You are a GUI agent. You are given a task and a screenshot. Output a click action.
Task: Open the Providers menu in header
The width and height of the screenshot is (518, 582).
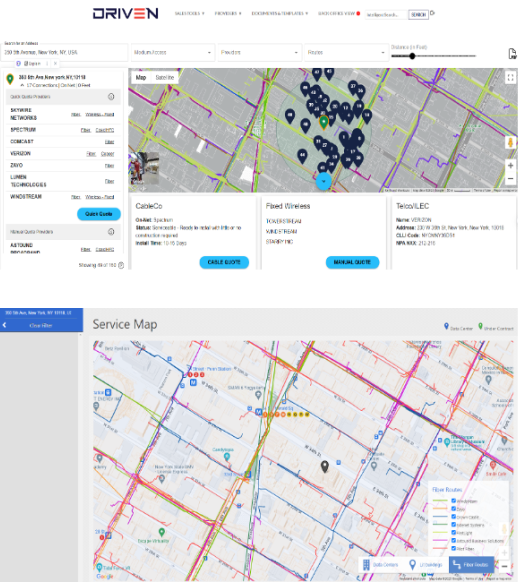coord(228,13)
